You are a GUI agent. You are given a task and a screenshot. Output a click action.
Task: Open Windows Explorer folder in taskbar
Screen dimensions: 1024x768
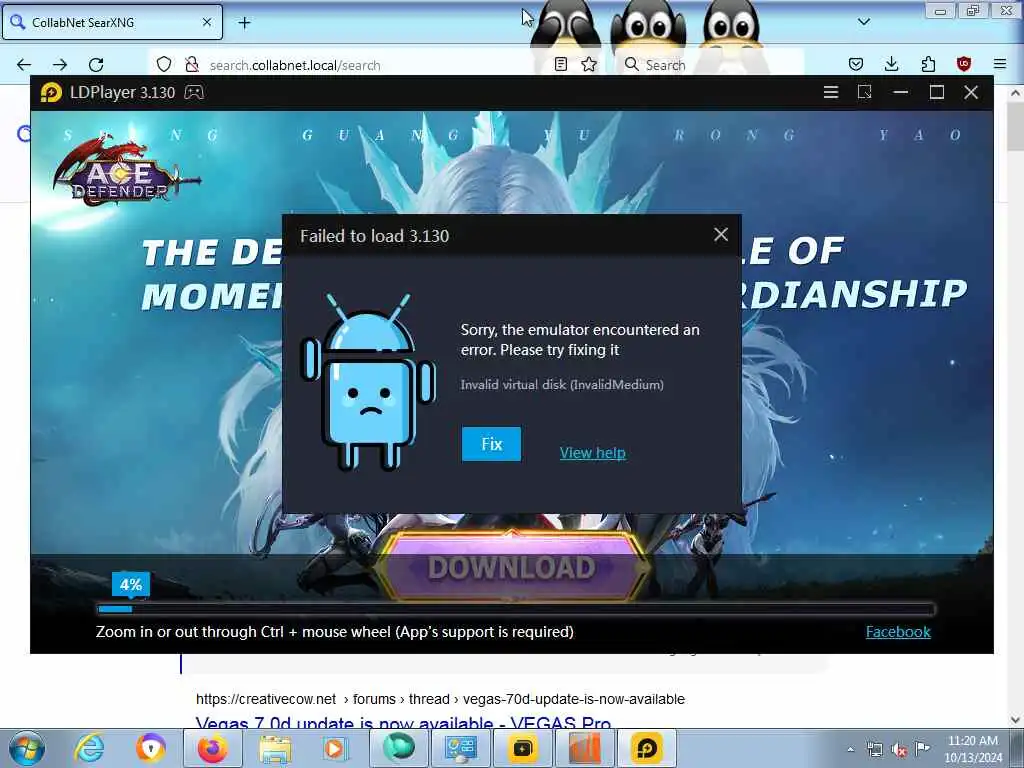click(275, 748)
